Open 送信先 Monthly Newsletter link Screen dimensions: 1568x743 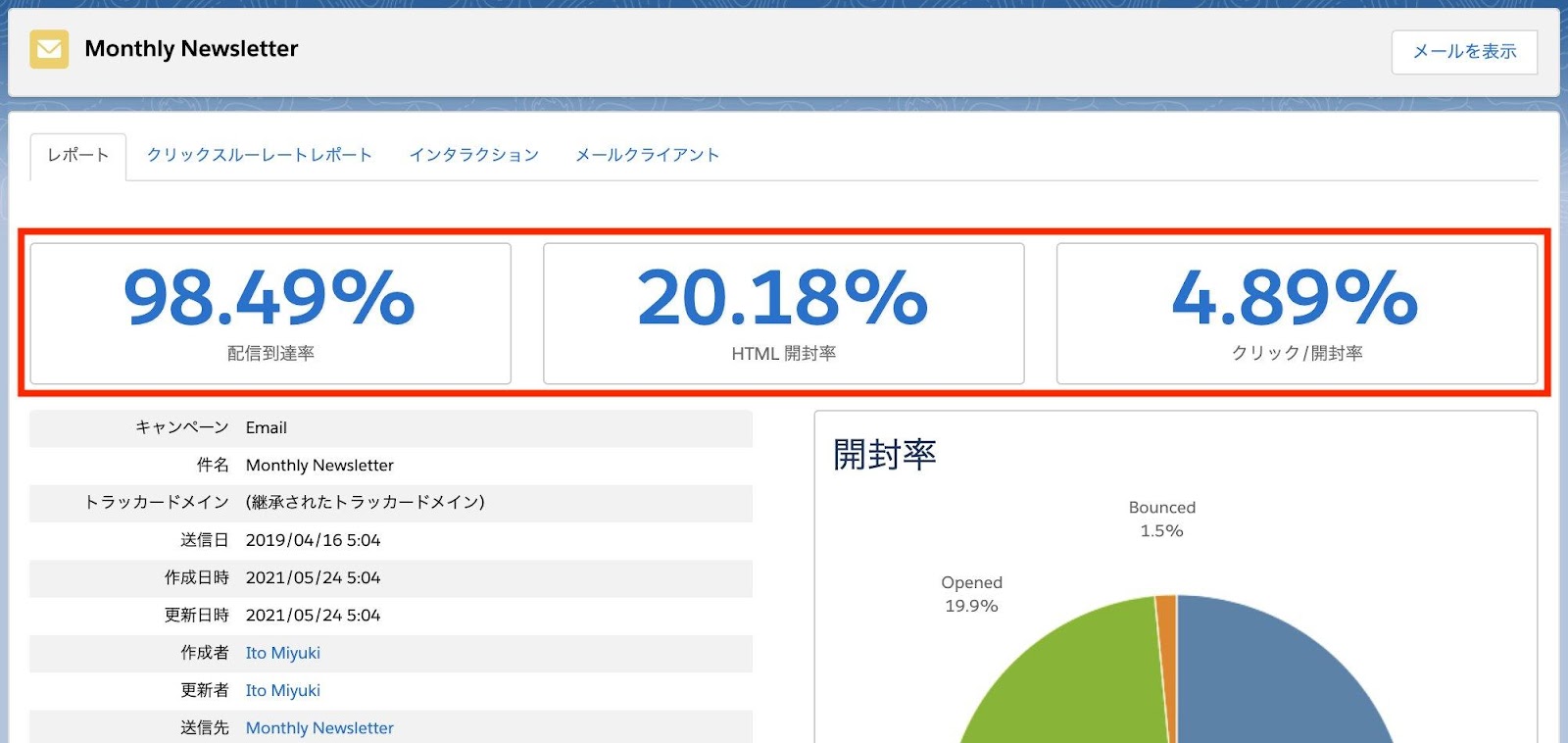coord(319,727)
